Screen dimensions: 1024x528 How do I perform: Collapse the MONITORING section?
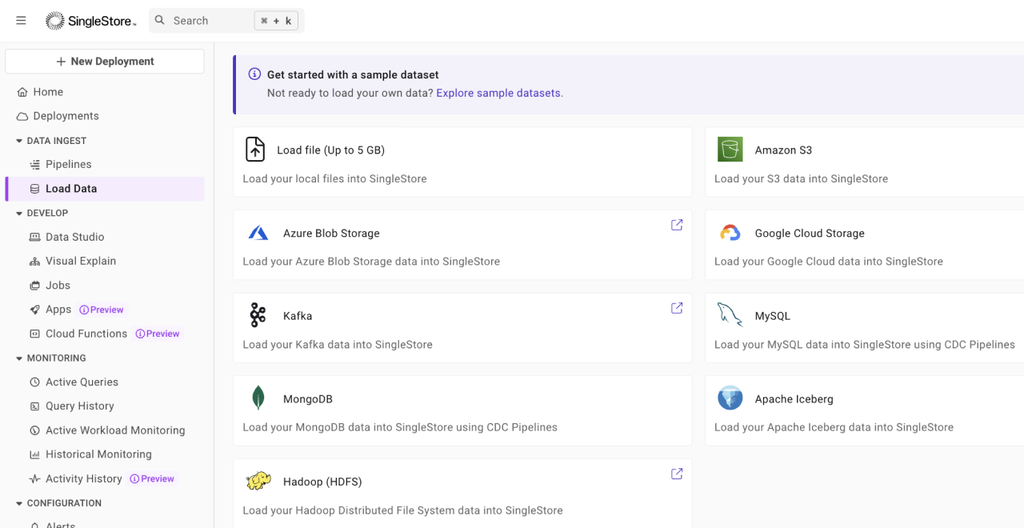point(51,358)
